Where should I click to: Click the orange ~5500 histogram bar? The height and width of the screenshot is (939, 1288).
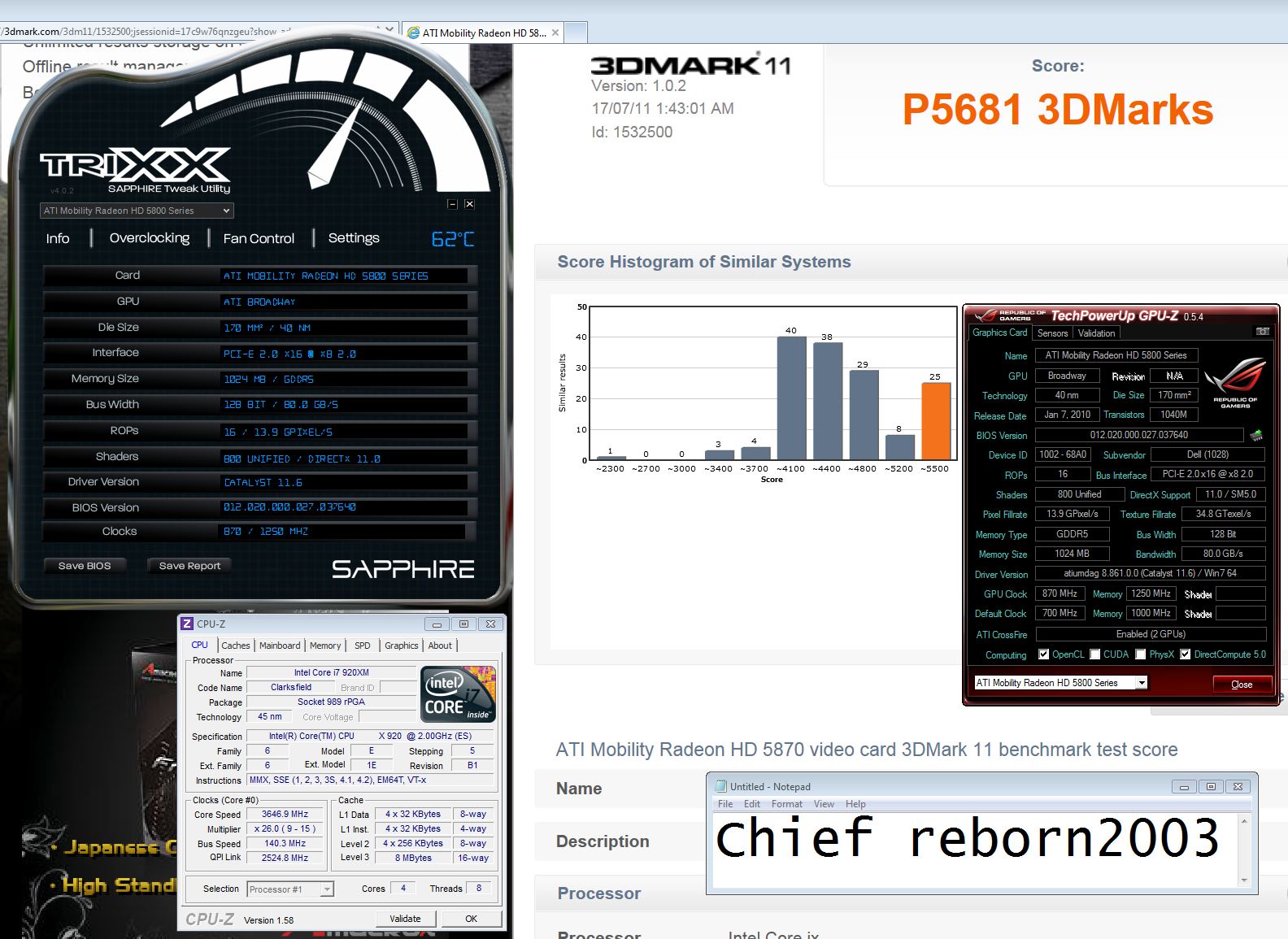point(936,421)
